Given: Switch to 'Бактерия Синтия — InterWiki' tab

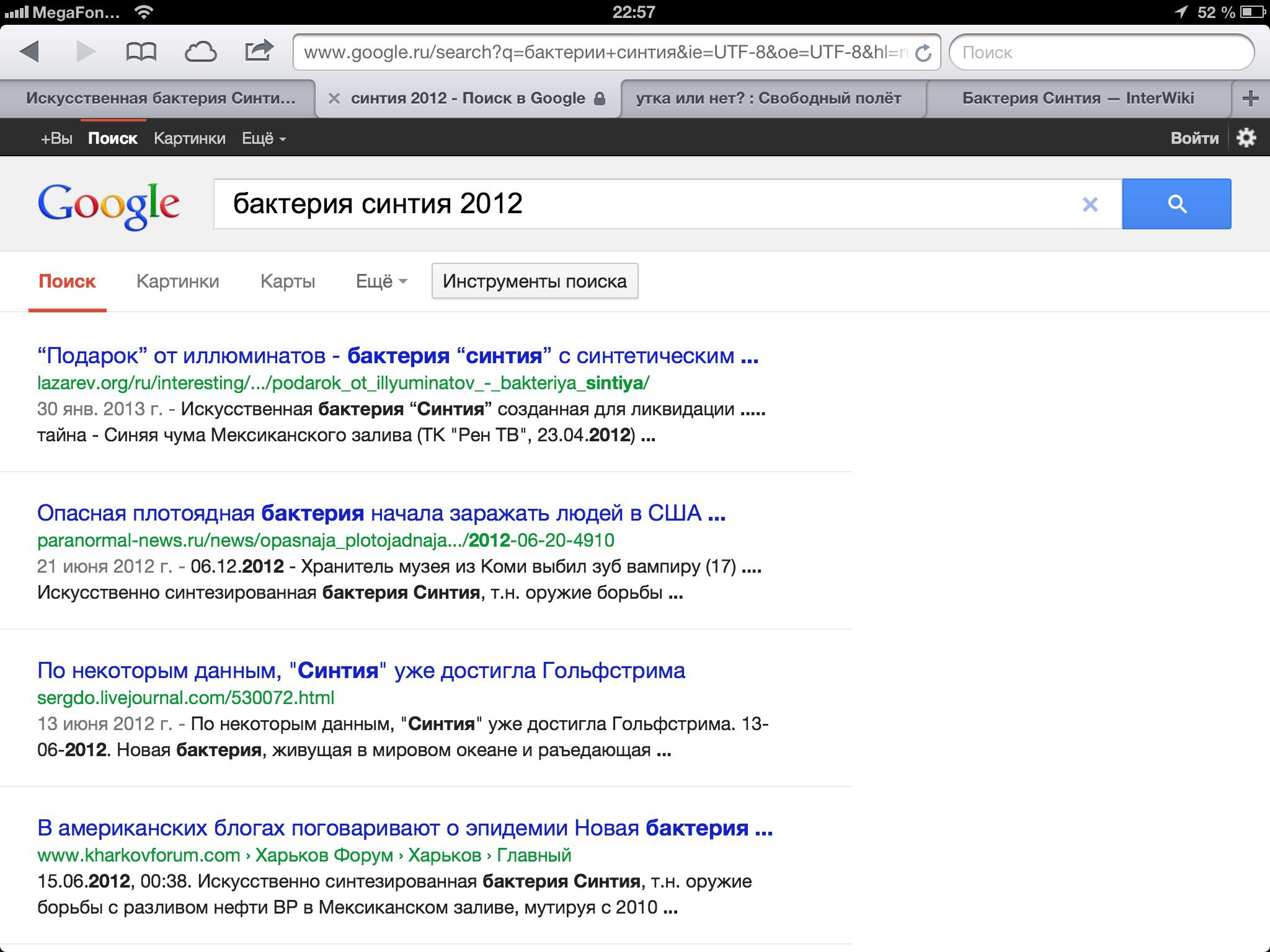Looking at the screenshot, I should (x=1078, y=98).
